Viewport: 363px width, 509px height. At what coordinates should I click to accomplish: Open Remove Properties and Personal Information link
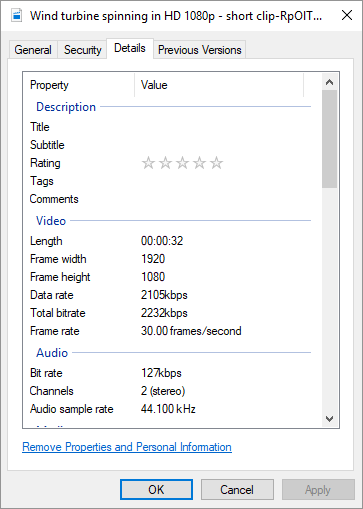tap(127, 447)
